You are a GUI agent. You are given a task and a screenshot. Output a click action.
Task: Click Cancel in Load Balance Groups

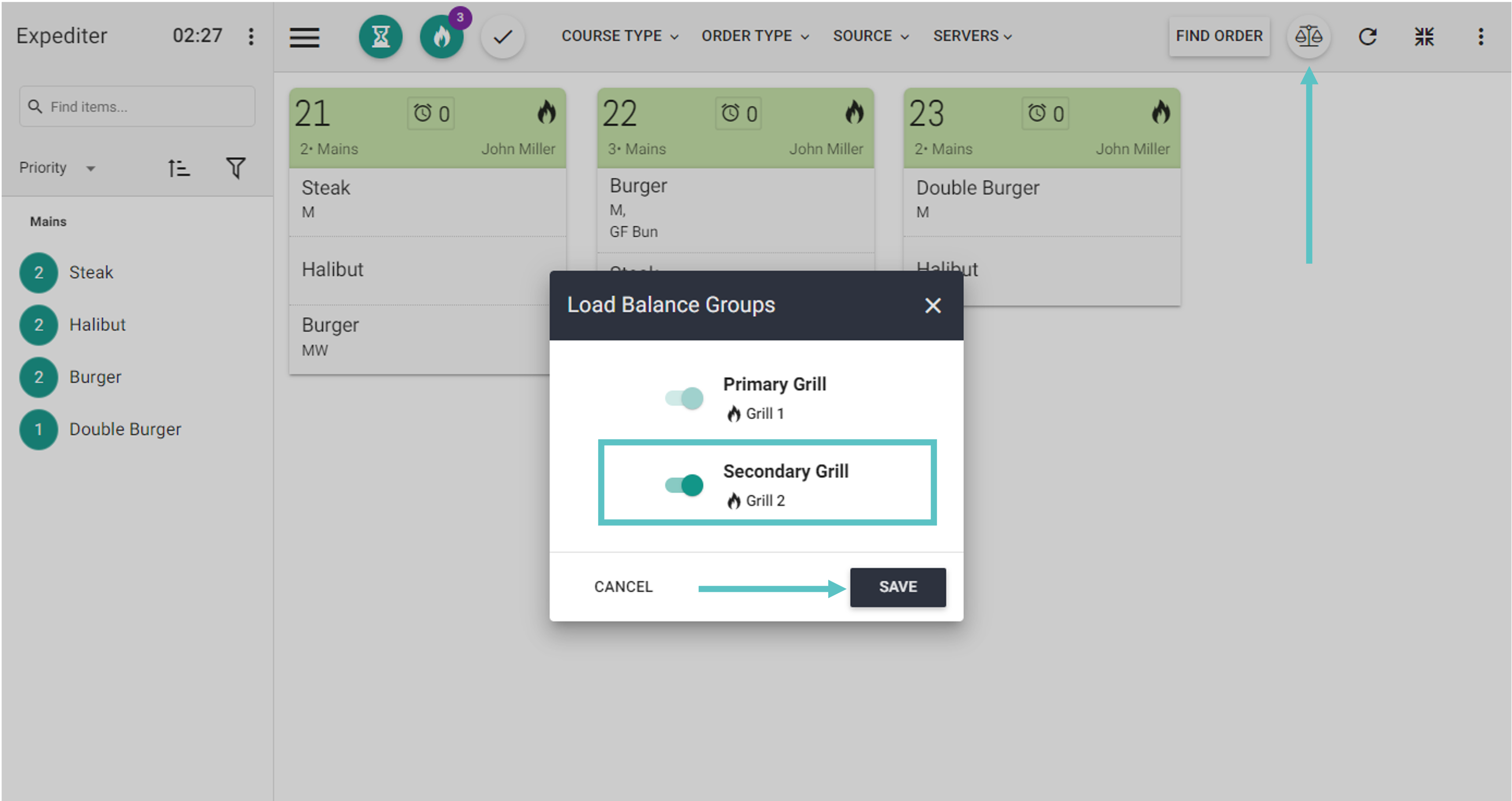pyautogui.click(x=623, y=586)
